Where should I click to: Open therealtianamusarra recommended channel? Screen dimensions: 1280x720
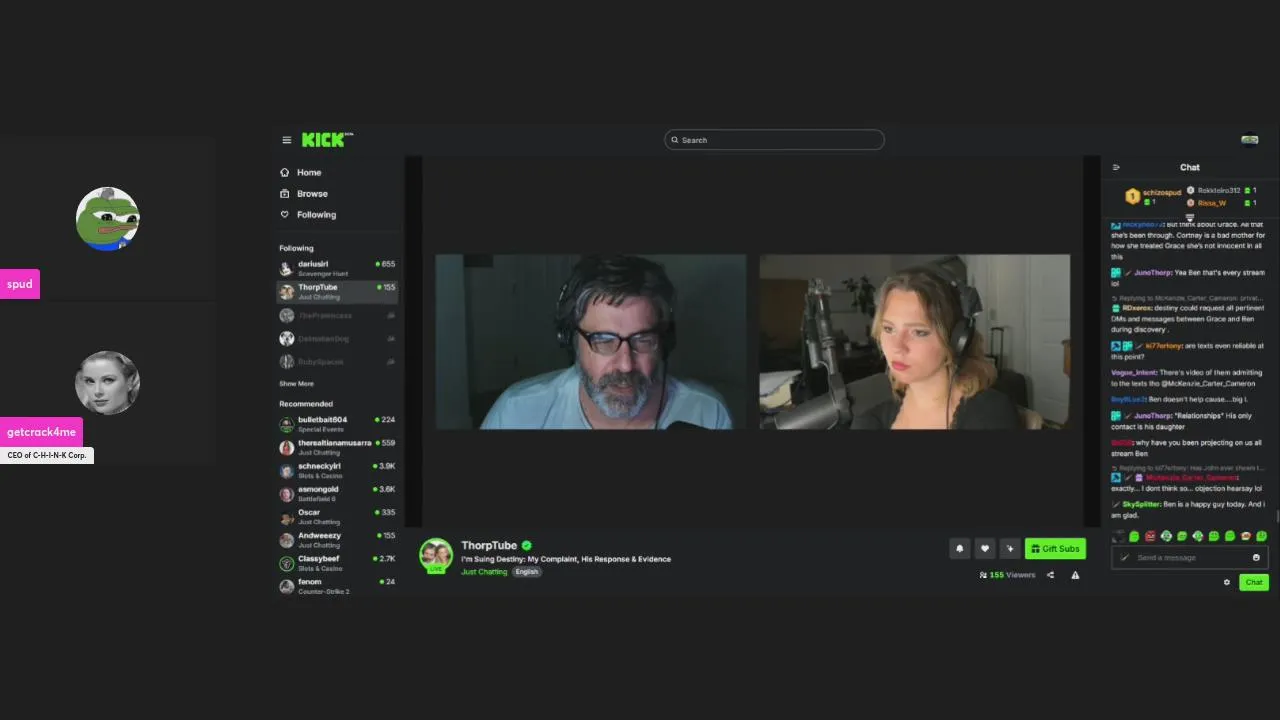[x=337, y=447]
